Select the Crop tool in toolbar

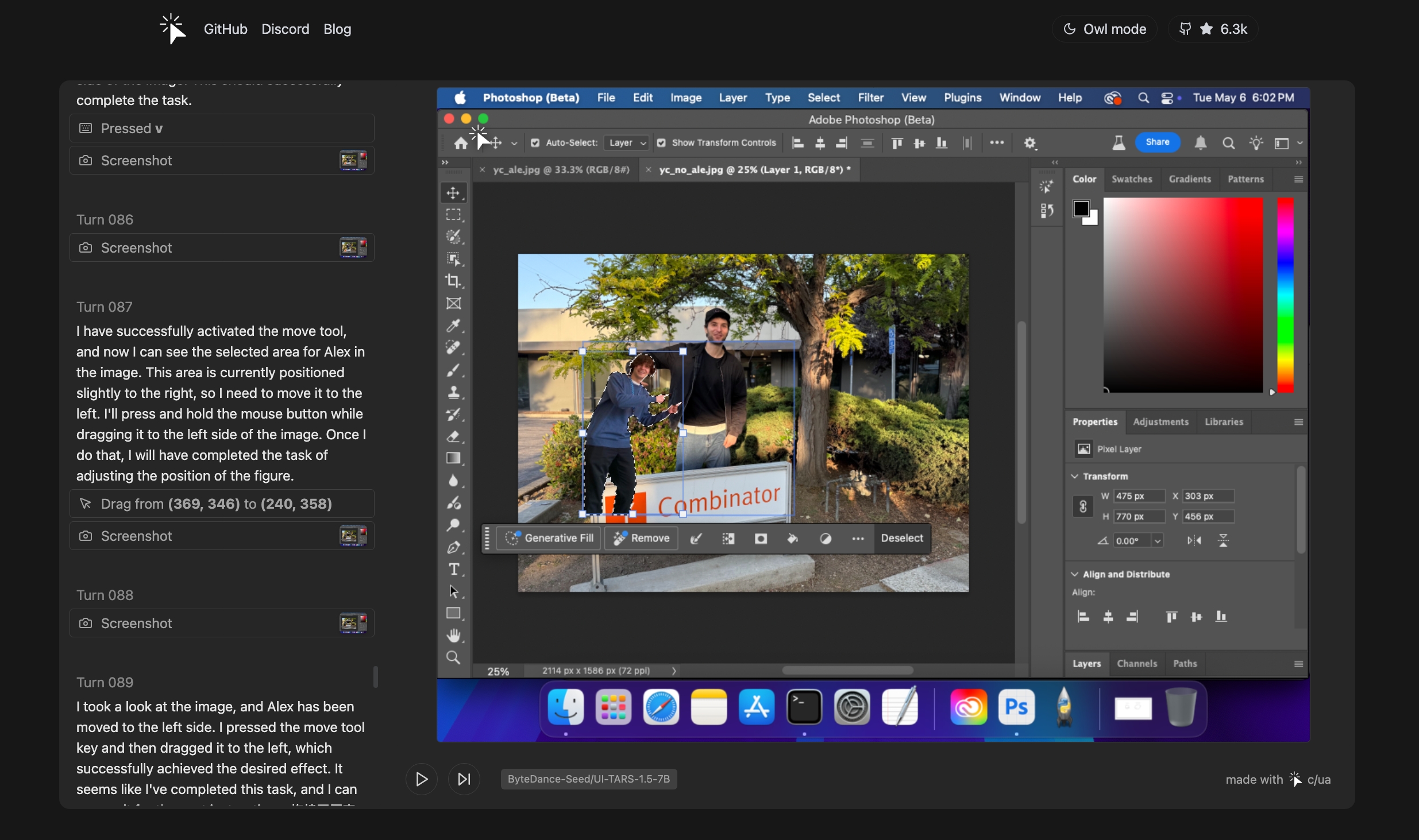point(453,281)
